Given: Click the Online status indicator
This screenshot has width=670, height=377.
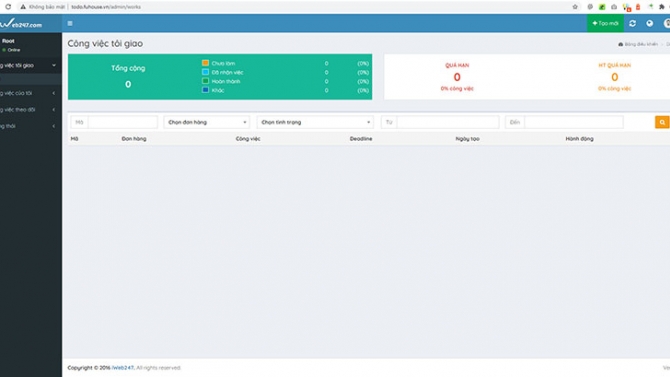Looking at the screenshot, I should click(11, 50).
